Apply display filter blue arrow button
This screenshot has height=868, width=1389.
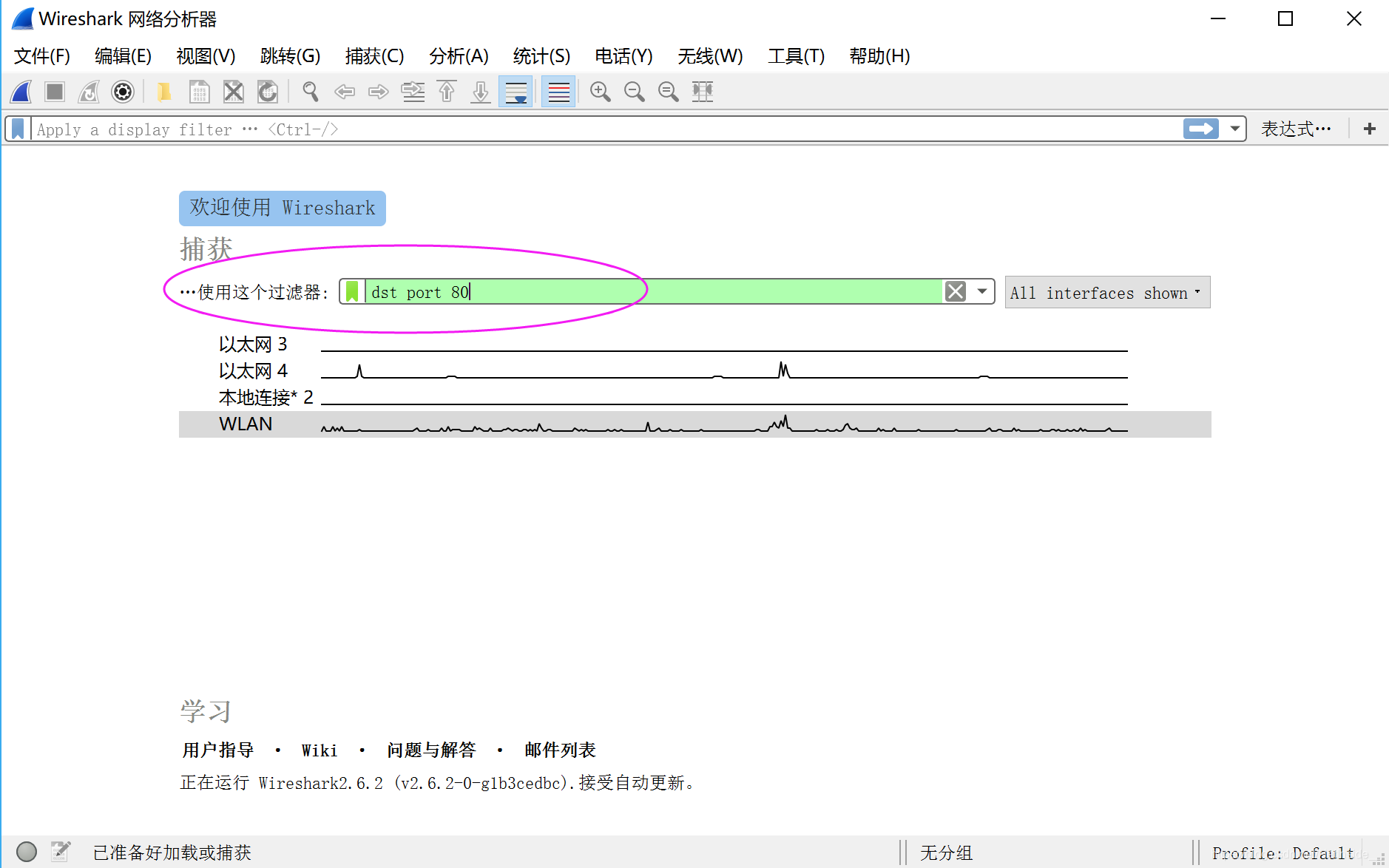1201,129
